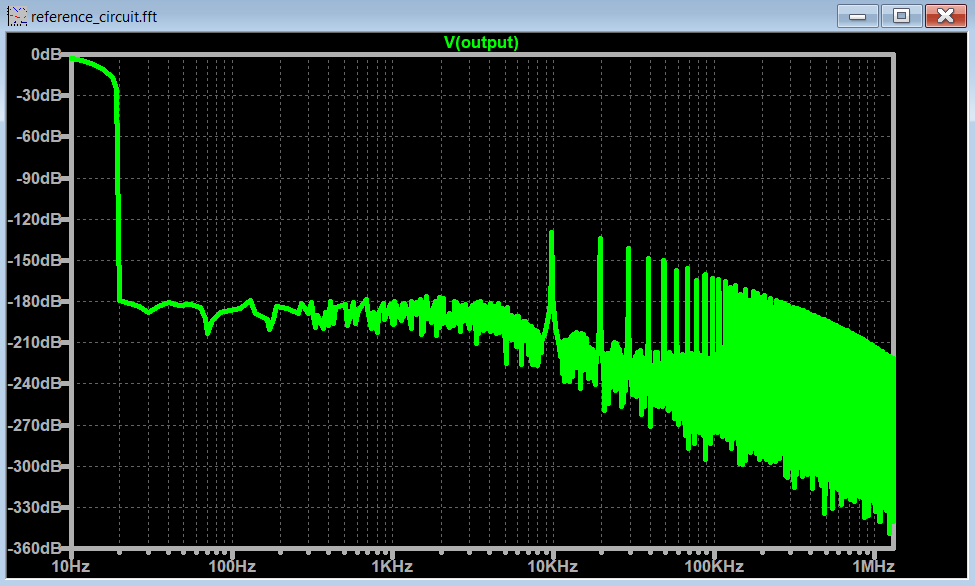Click the 1KHz horizontal axis label

pos(392,566)
